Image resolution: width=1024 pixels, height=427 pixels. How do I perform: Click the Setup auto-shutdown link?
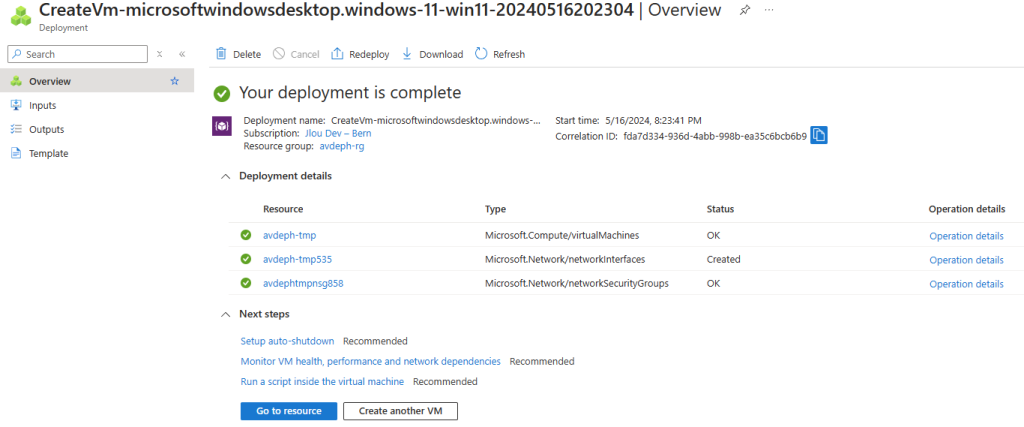(x=287, y=341)
